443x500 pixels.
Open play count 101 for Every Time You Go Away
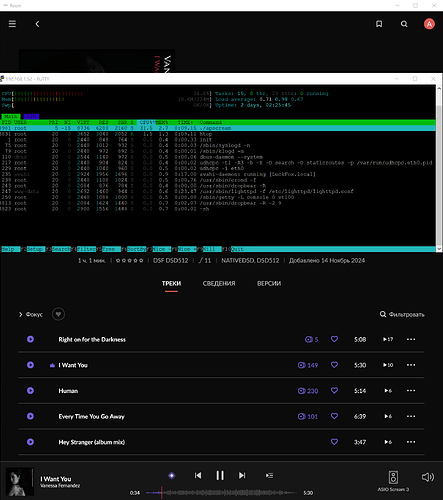point(308,416)
